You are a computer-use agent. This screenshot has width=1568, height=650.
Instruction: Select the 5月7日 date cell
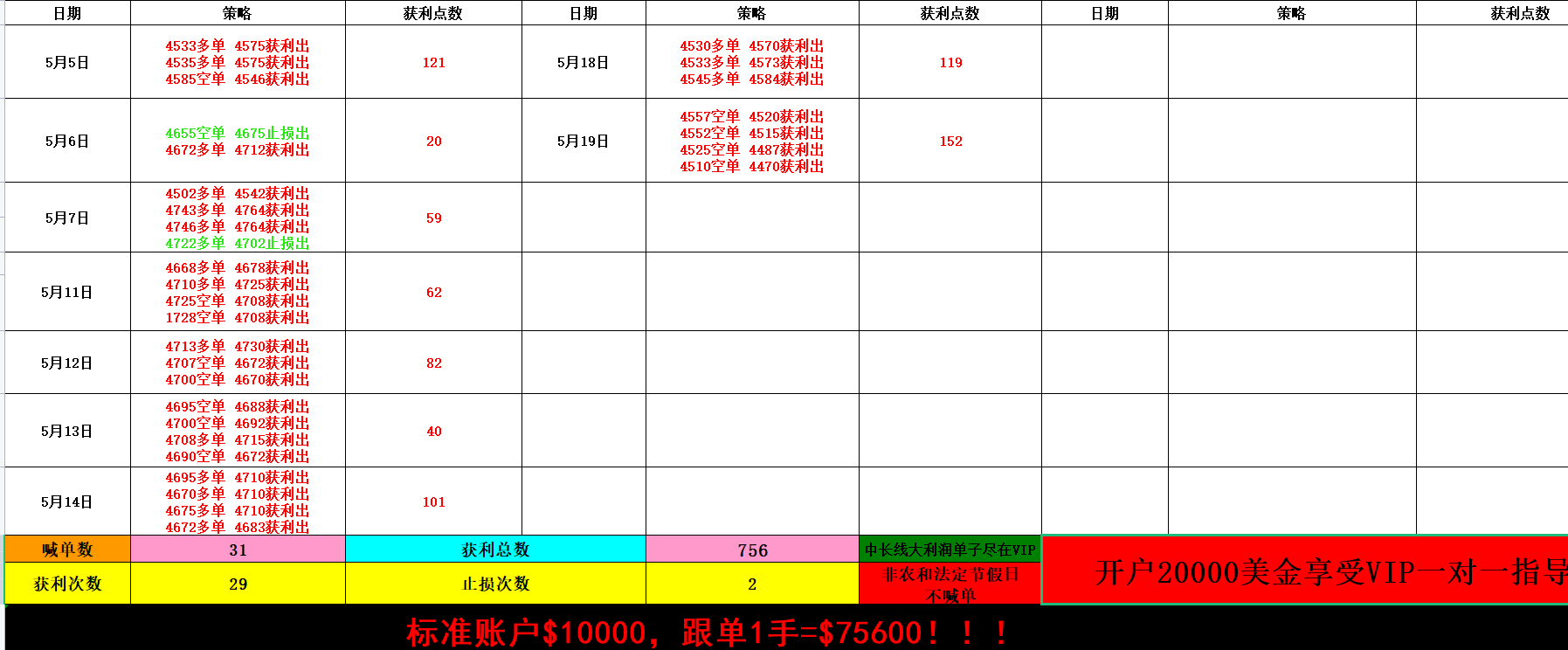point(67,218)
